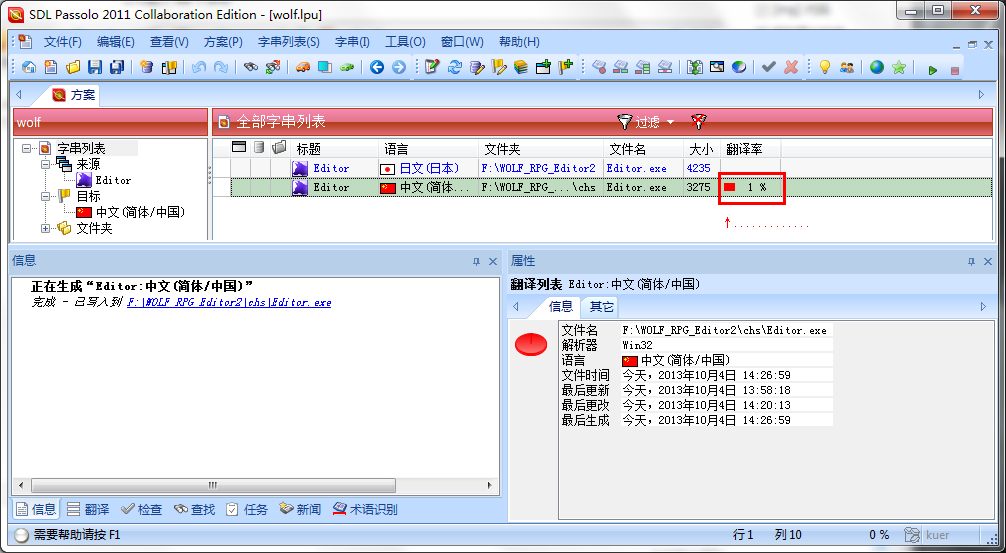Open the 文件(F) menu
Image resolution: width=1006 pixels, height=553 pixels.
point(63,42)
